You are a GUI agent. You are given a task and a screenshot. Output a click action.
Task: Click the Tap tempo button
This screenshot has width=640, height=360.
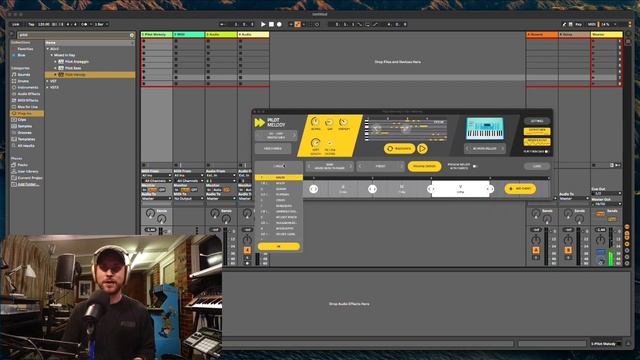tap(31, 24)
